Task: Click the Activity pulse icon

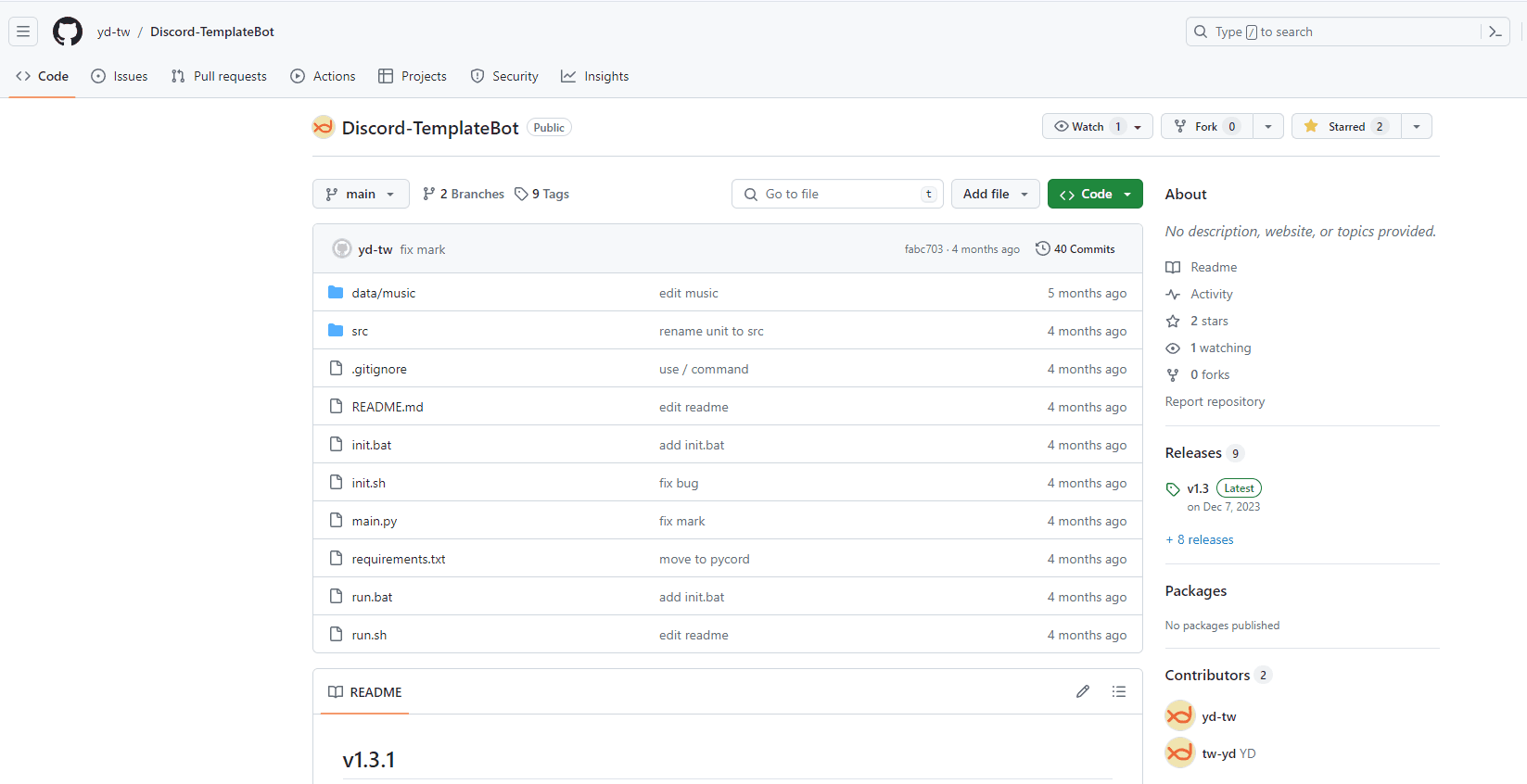Action: point(1173,294)
